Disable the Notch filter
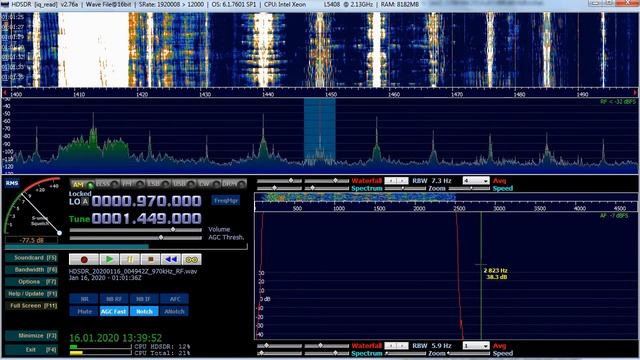The width and height of the screenshot is (640, 360). (x=144, y=311)
